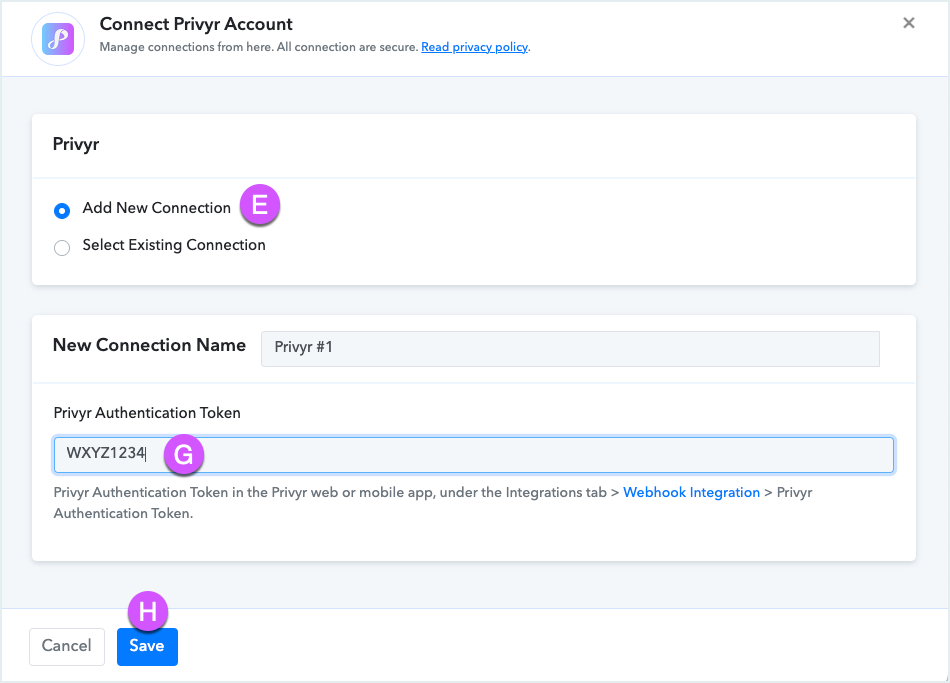This screenshot has width=950, height=683.
Task: Focus the Privyr Authentication Token input
Action: pos(474,455)
